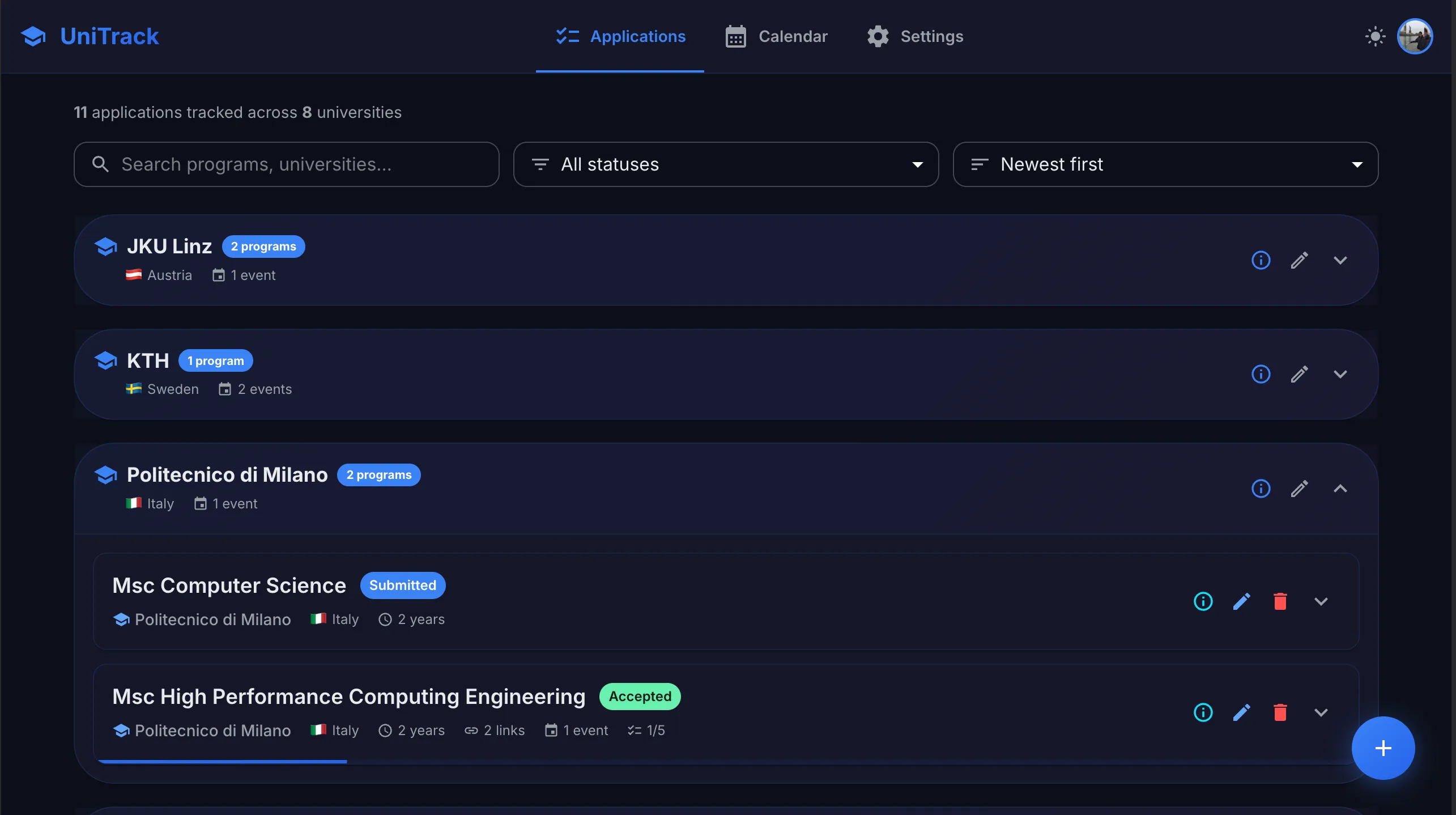The height and width of the screenshot is (815, 1456).
Task: Click the JKU Linz university title
Action: click(169, 247)
